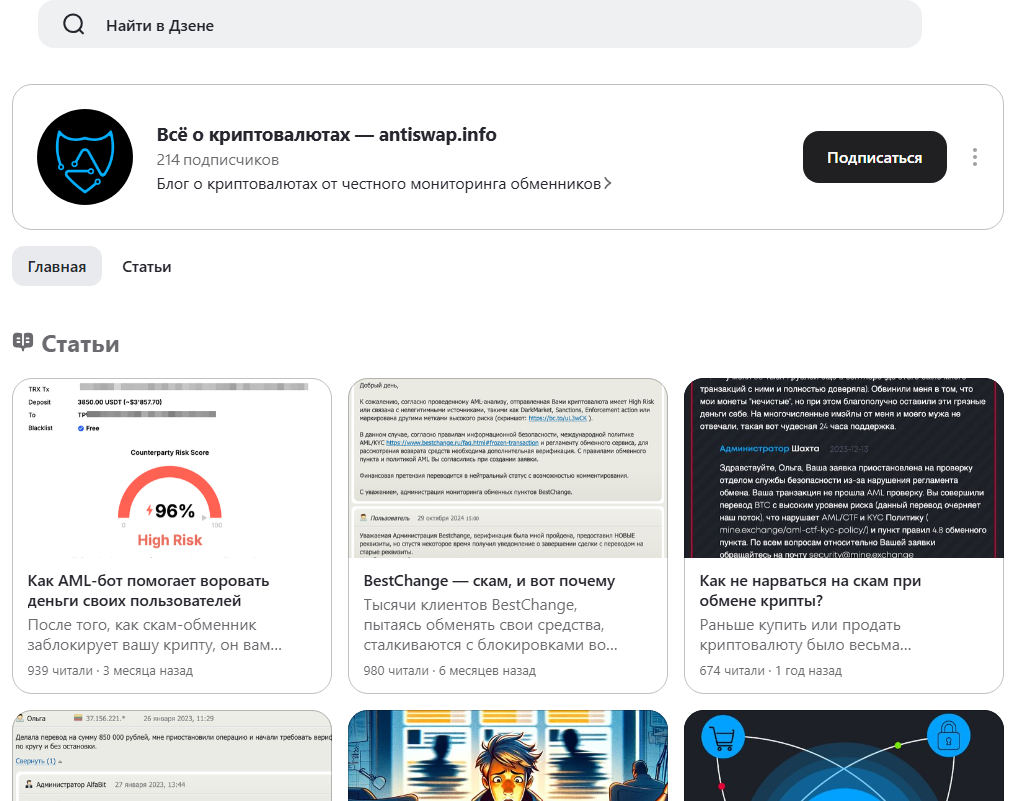This screenshot has width=1011, height=801.
Task: Click '939 читали · 3 месяца назад'
Action: 110,671
